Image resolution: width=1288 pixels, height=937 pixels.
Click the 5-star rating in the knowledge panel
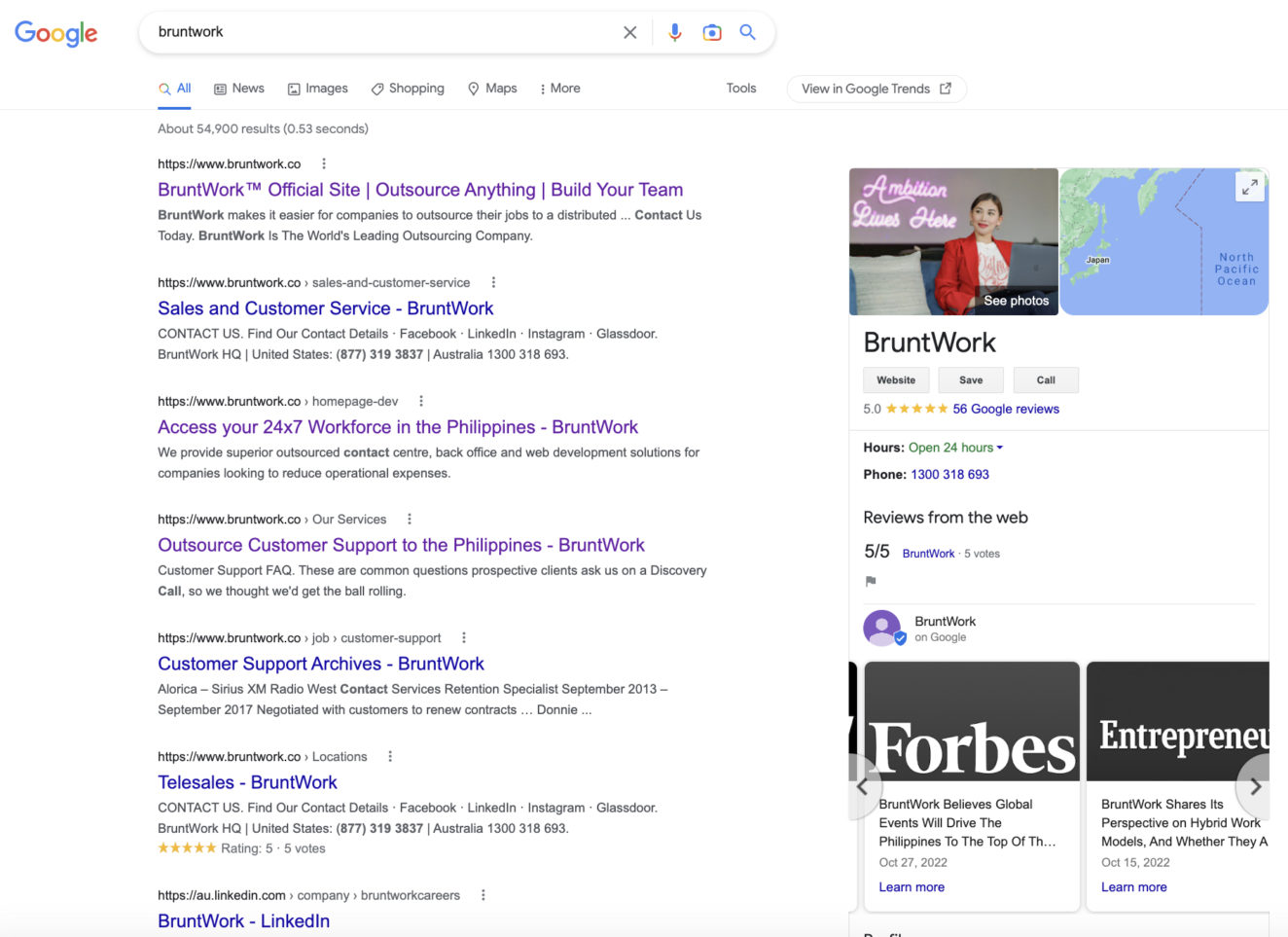916,409
